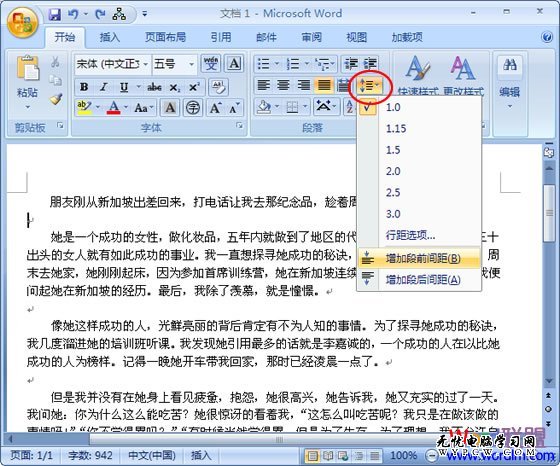
Task: Click the zoom out minus button
Action: (432, 456)
